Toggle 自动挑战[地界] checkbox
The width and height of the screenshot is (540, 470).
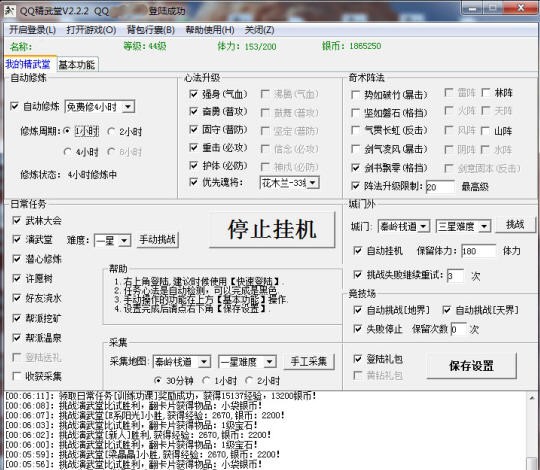coord(357,310)
